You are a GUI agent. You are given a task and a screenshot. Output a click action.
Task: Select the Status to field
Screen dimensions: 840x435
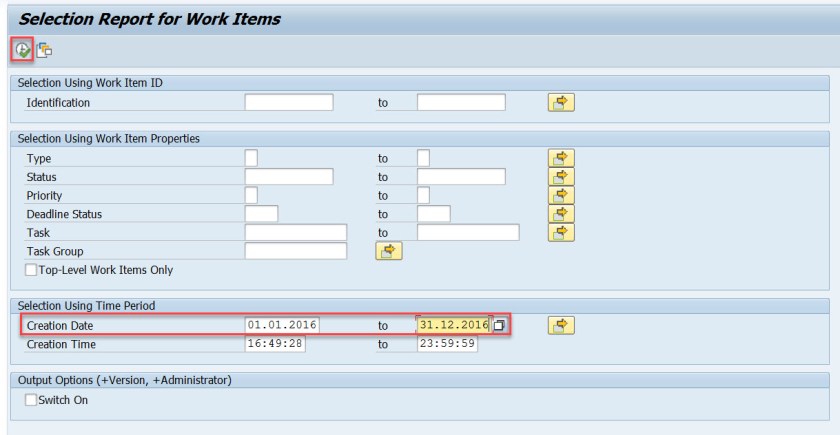click(461, 177)
